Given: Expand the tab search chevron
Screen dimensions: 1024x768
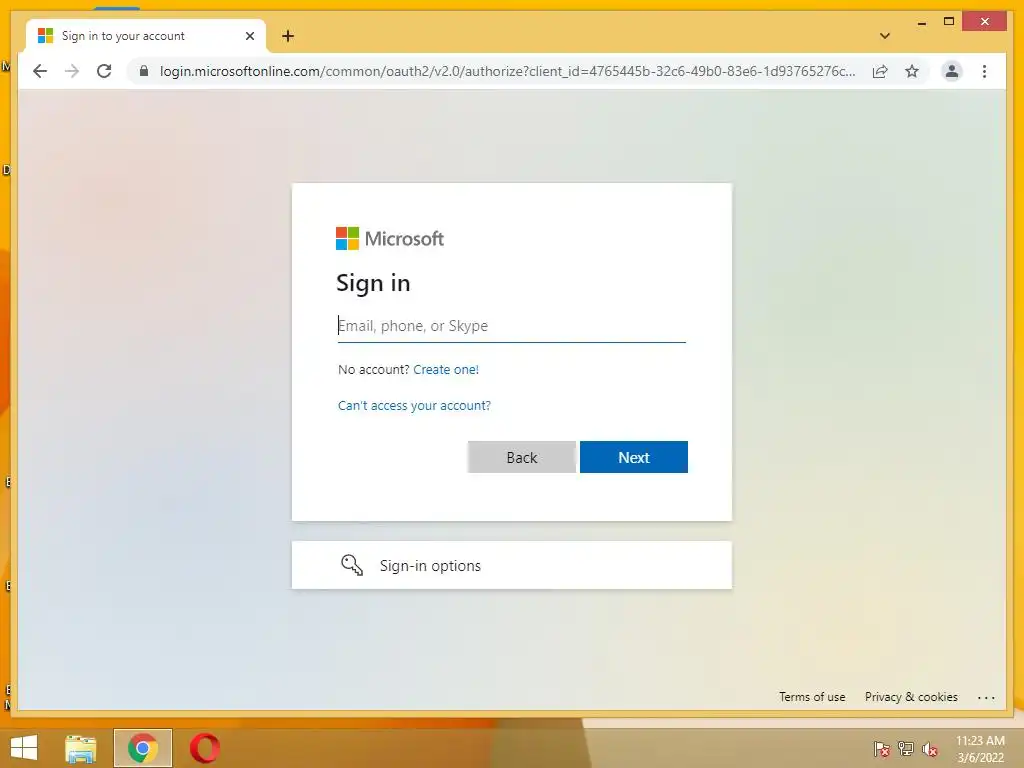Looking at the screenshot, I should 884,36.
